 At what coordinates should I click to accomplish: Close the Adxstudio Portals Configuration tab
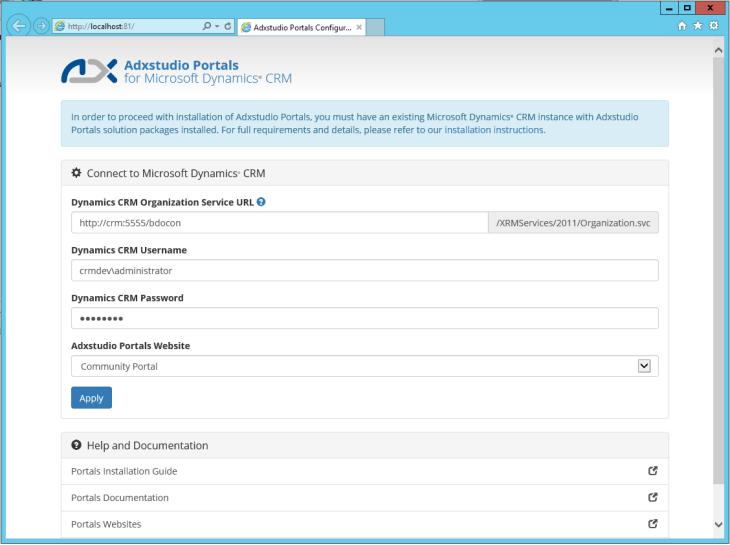pyautogui.click(x=359, y=27)
